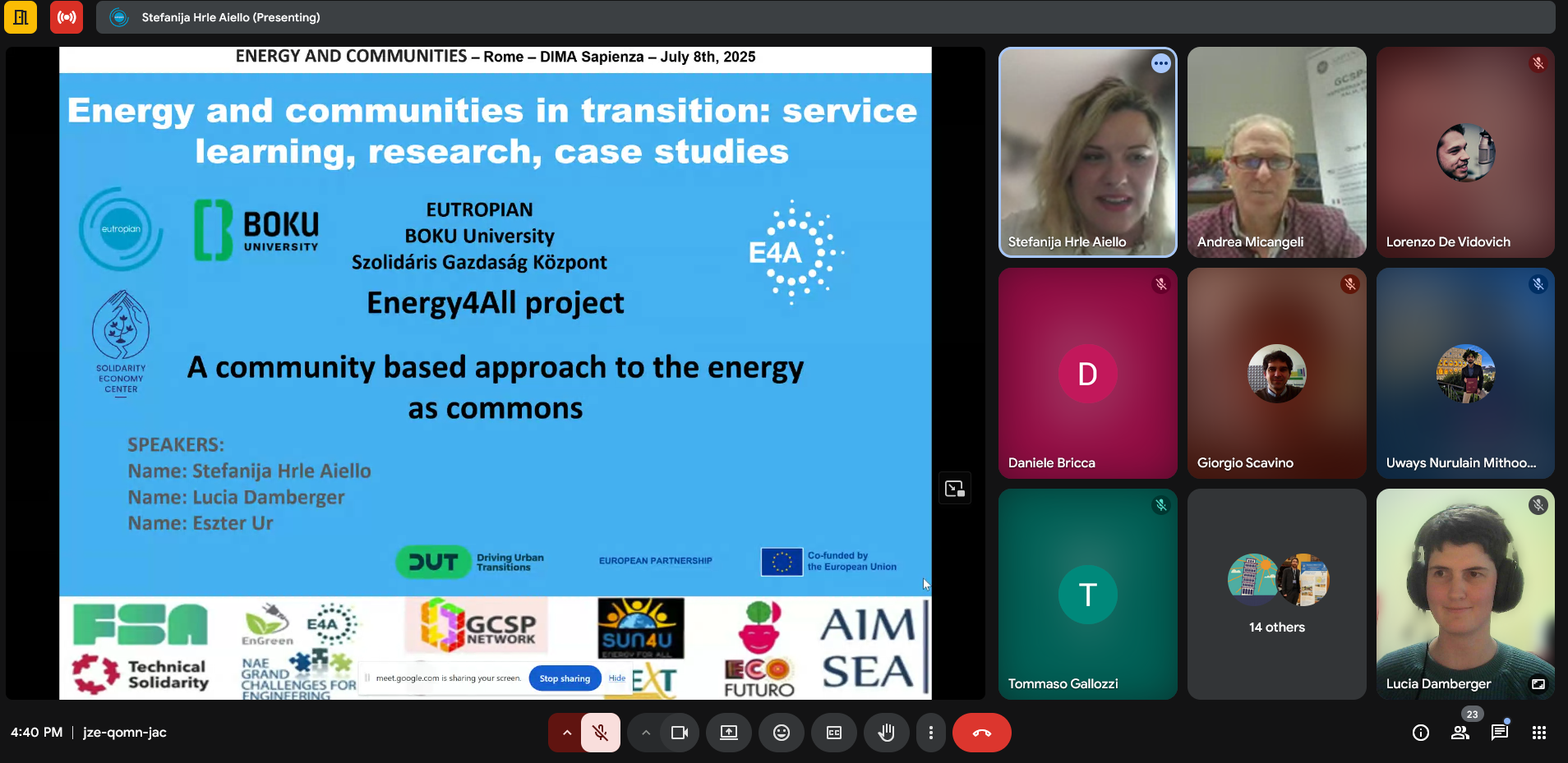Click the muted mic icon on Lucia Damberger tile
This screenshot has width=1568, height=763.
[1538, 505]
